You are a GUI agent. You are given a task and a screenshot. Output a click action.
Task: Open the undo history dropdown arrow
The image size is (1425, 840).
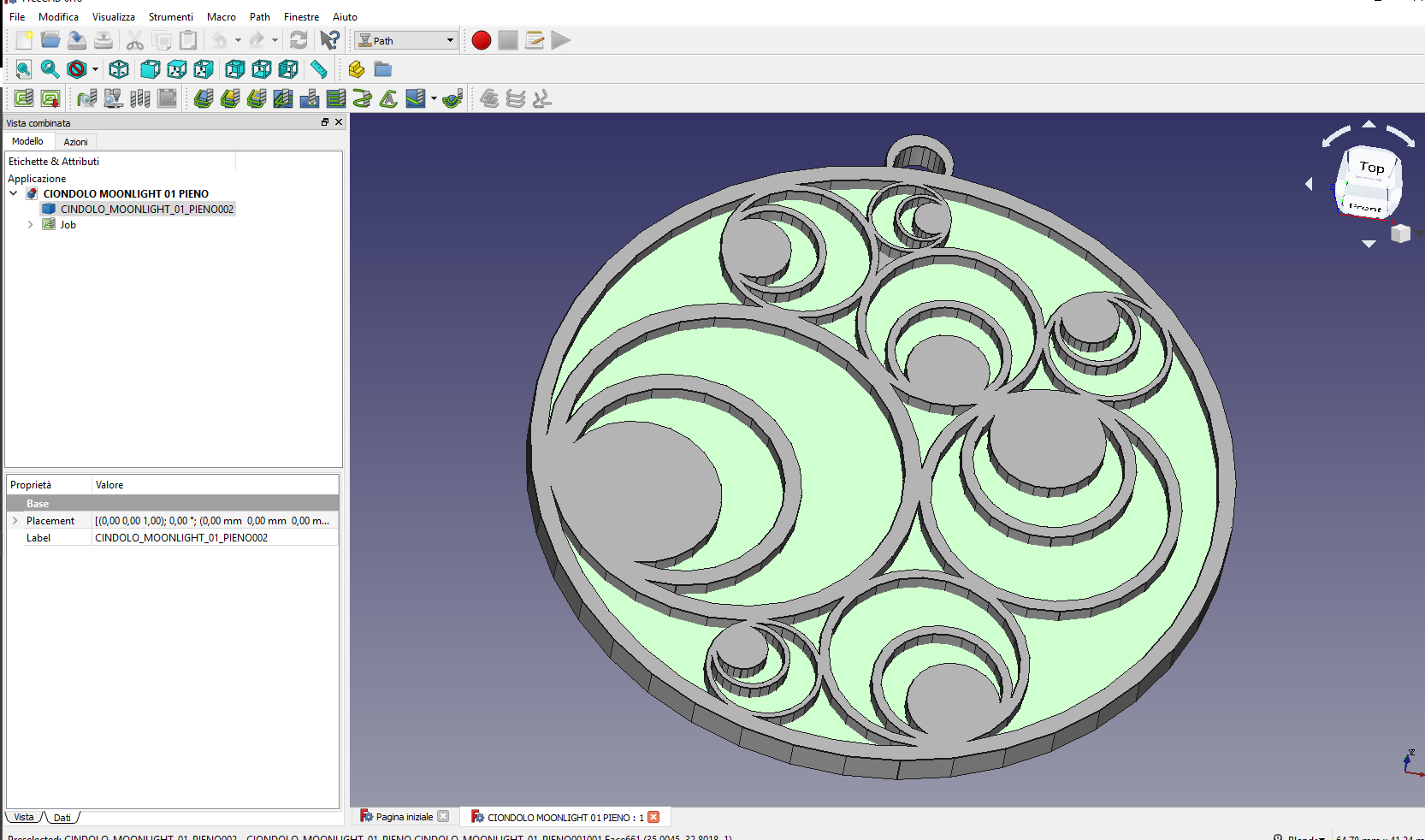pyautogui.click(x=238, y=40)
